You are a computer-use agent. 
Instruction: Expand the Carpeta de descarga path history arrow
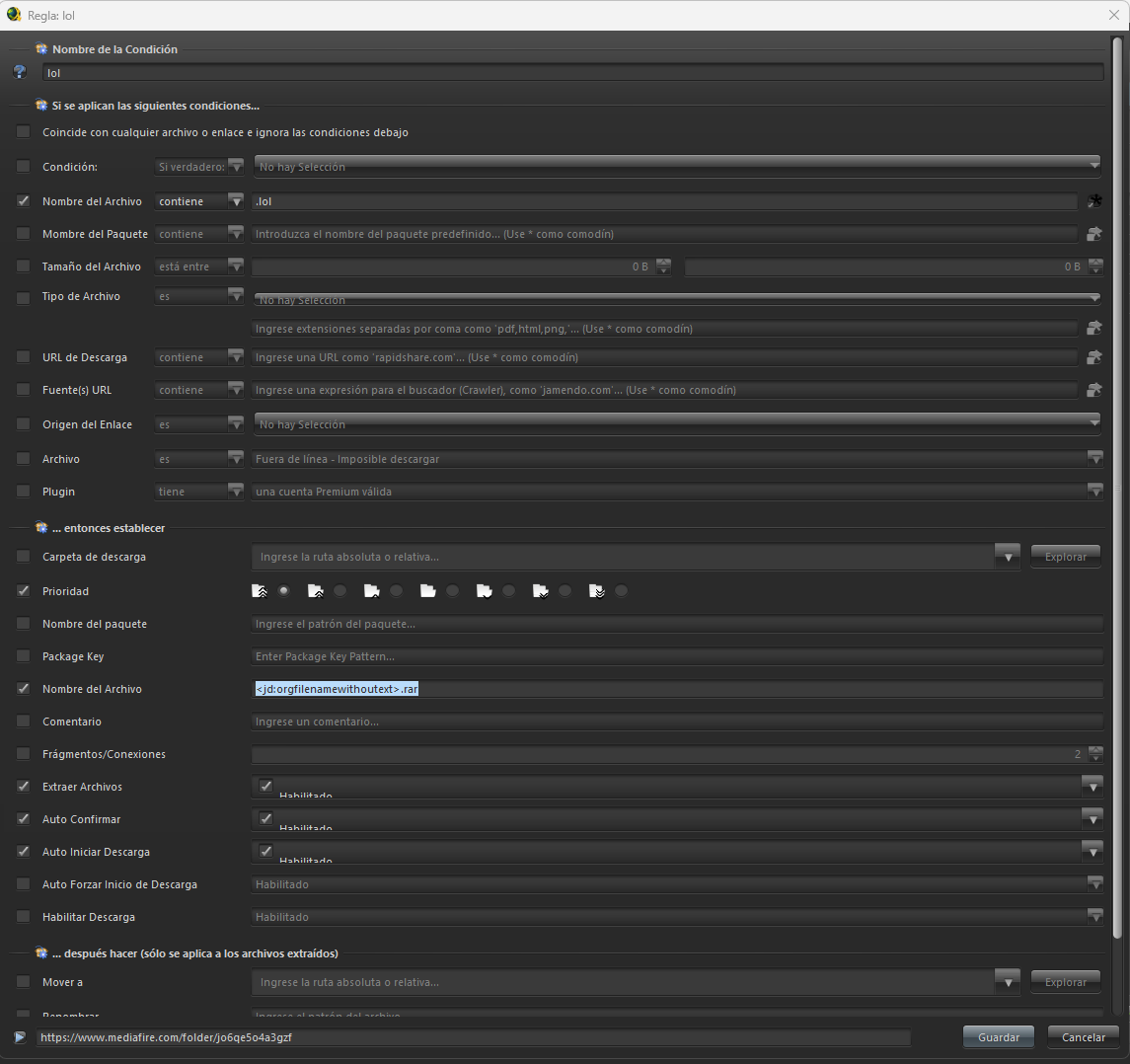point(1008,557)
